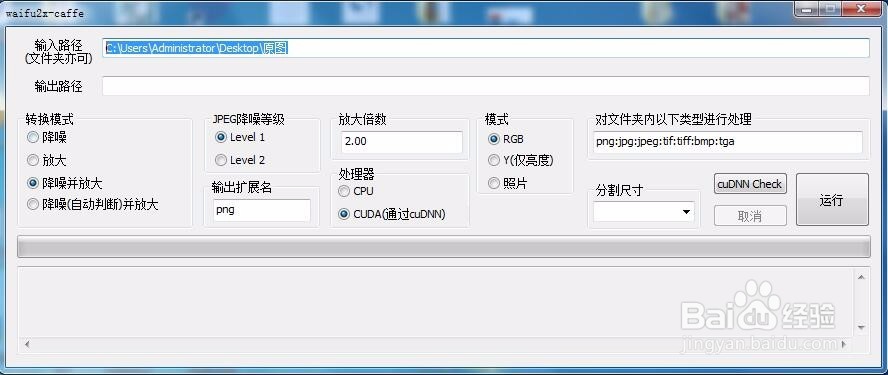Click the waifu2x-caffe window title
The height and width of the screenshot is (375, 888).
coord(45,13)
